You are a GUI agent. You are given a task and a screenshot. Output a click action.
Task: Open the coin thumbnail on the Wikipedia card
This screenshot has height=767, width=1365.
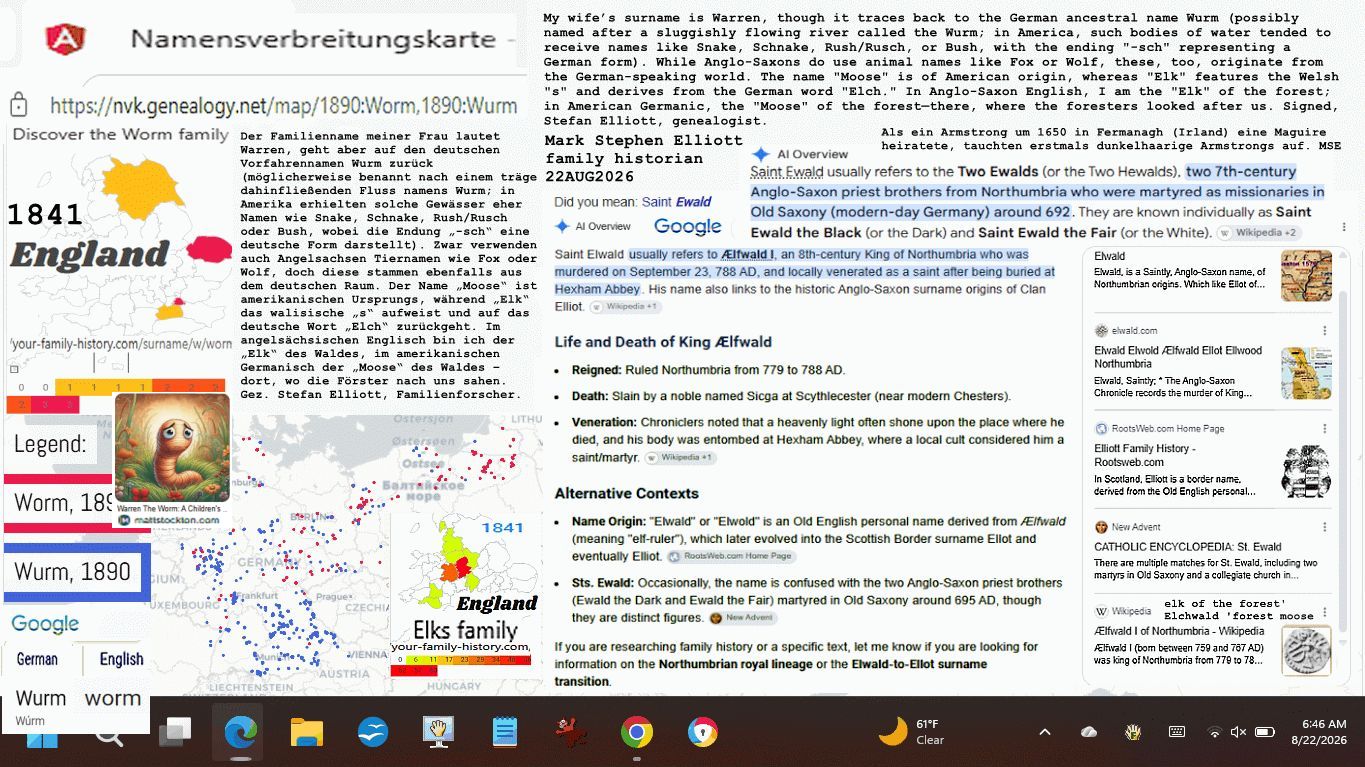pyautogui.click(x=1306, y=650)
